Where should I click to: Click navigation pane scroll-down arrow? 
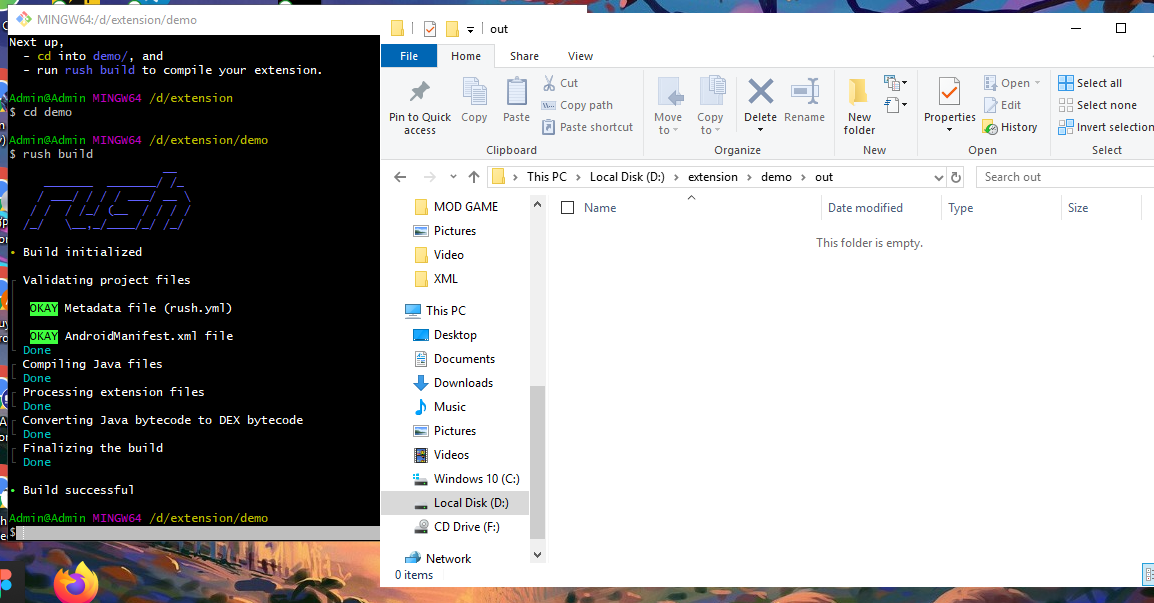click(x=537, y=555)
